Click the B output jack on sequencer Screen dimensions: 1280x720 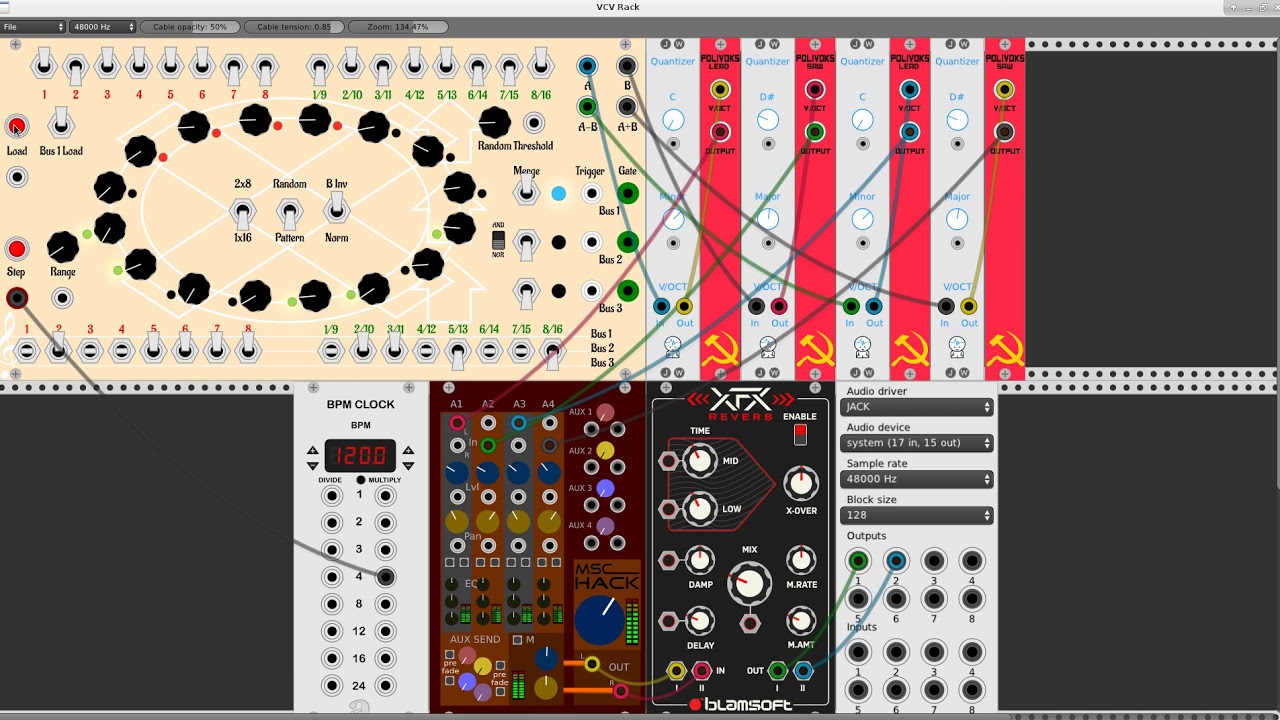point(627,67)
